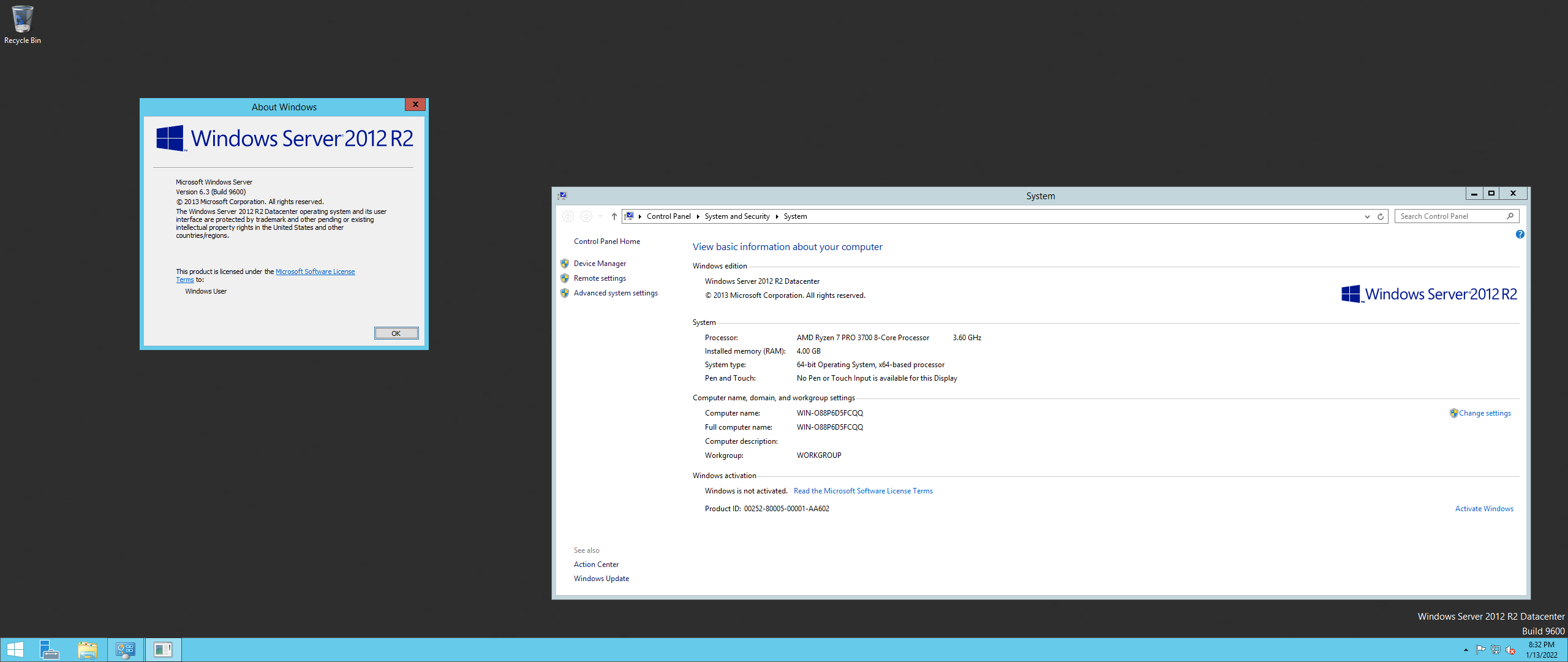
Task: Open Action Center under See also
Action: (596, 565)
